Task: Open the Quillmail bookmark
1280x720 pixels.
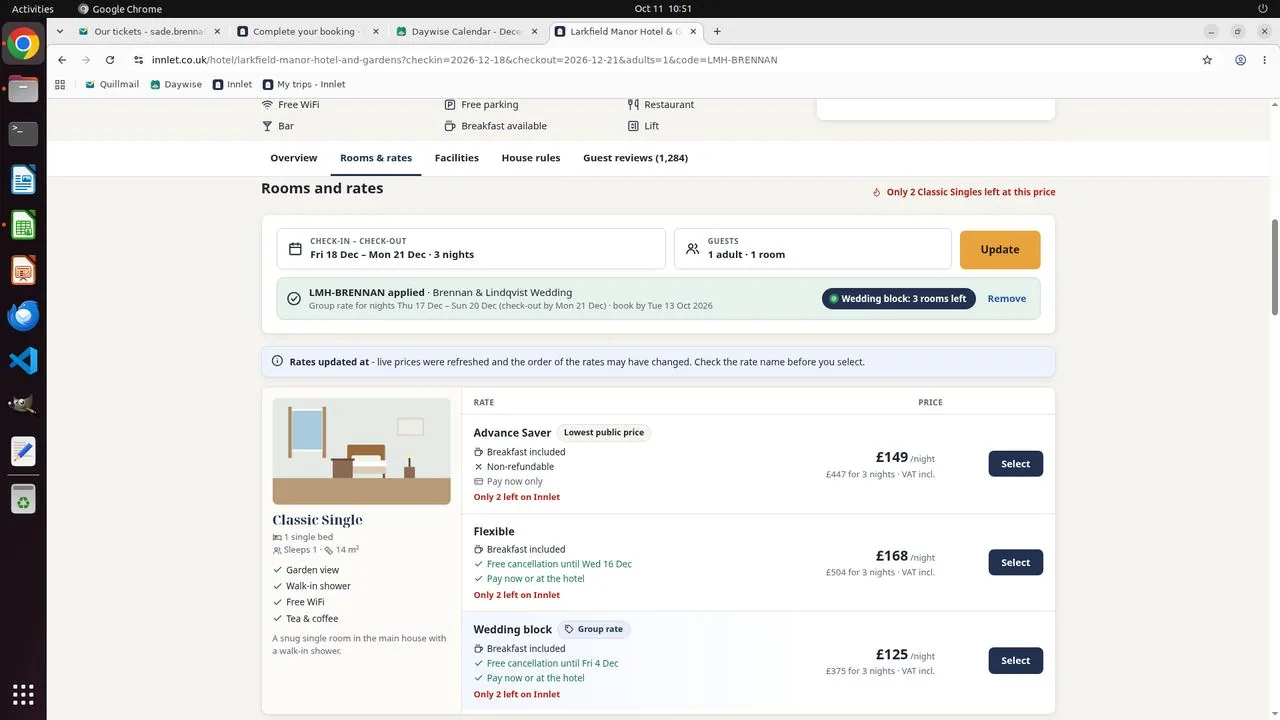Action: pyautogui.click(x=112, y=85)
